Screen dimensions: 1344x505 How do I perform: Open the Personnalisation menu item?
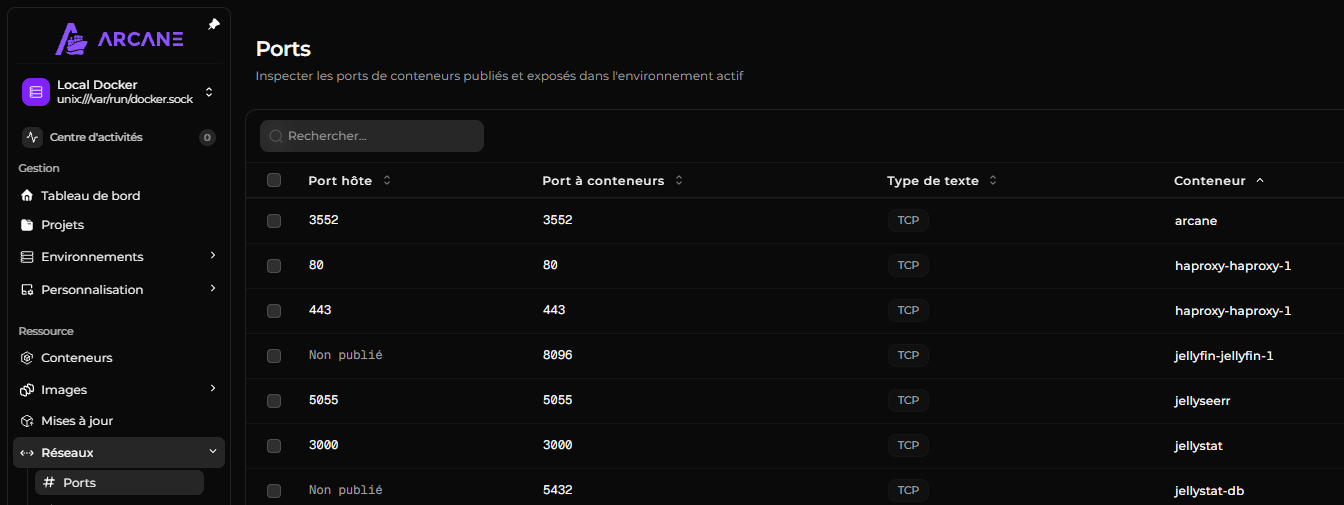[x=119, y=290]
